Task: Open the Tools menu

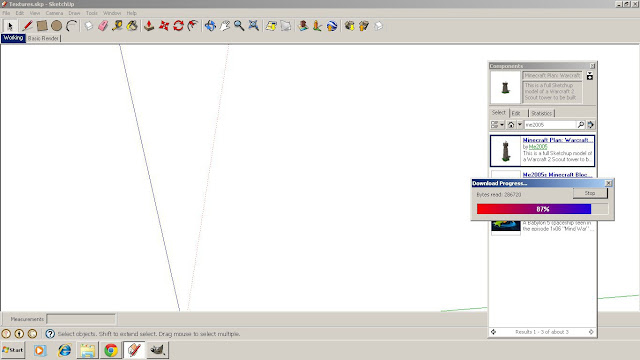Action: 92,13
